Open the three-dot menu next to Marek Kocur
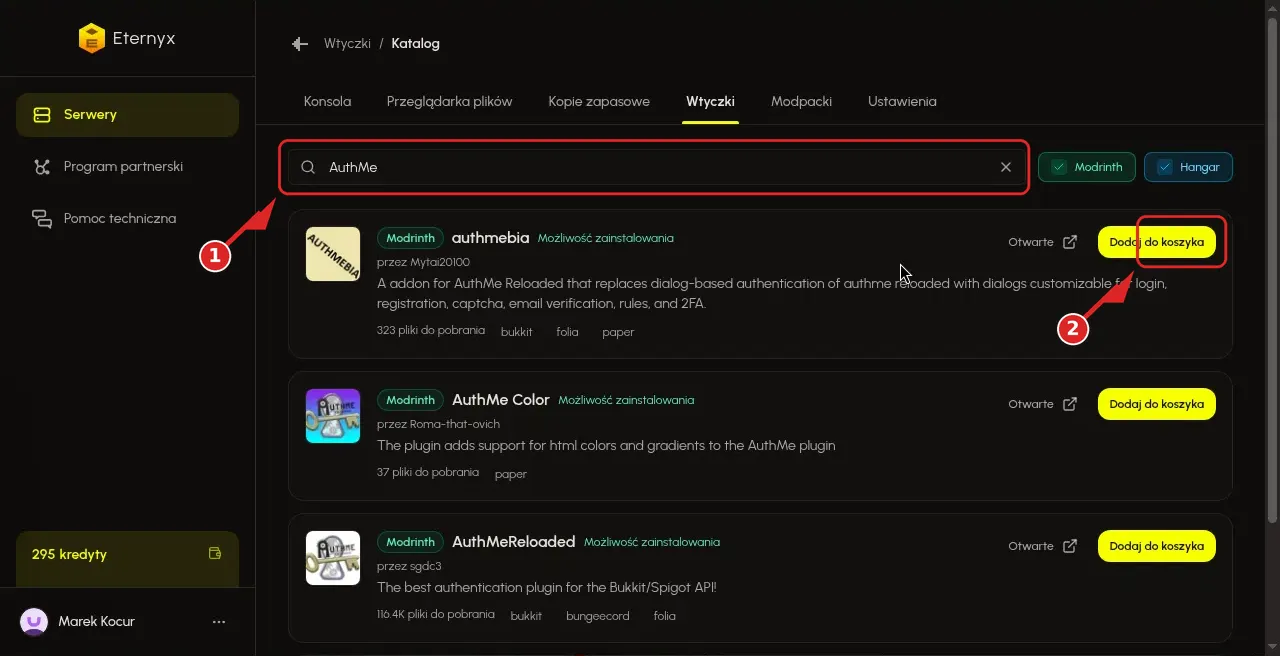Viewport: 1280px width, 656px height. 219,622
